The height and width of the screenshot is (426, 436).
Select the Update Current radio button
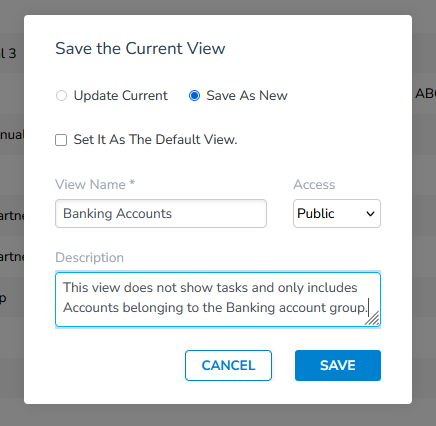click(61, 96)
